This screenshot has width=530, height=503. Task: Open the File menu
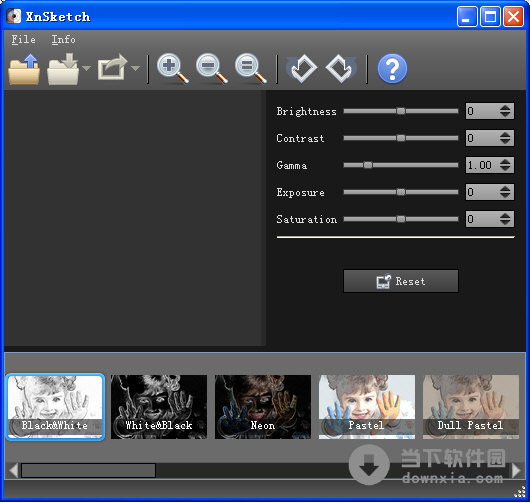(23, 40)
